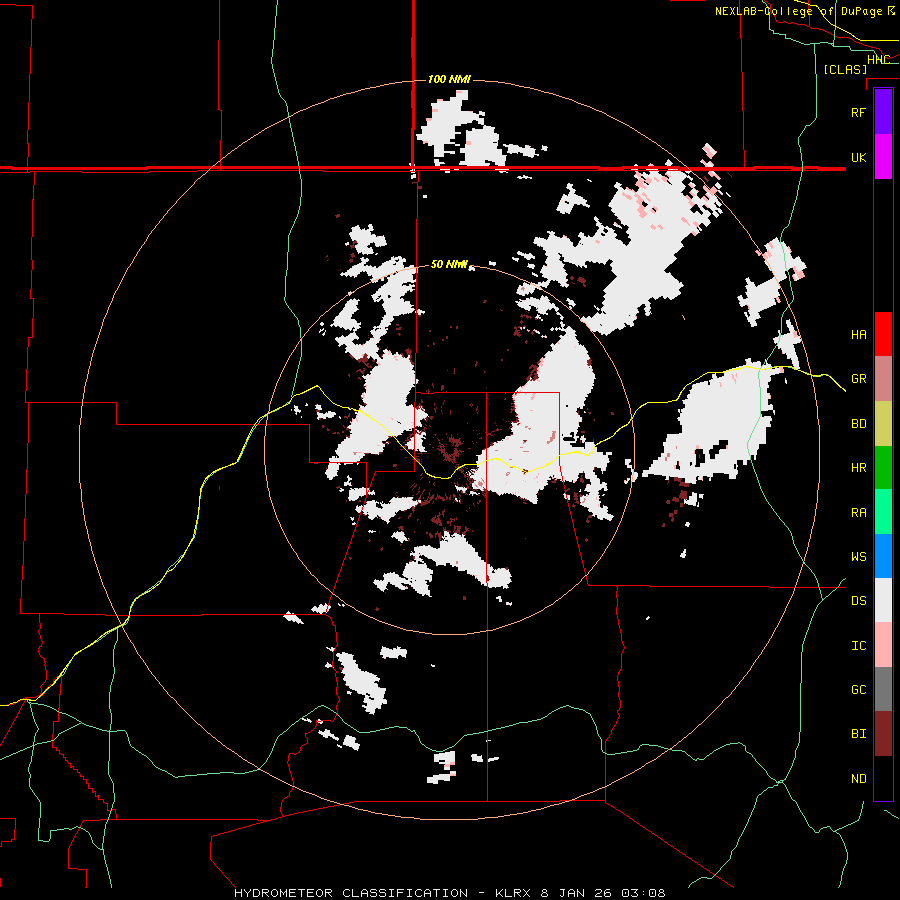Click the RA legend label
The image size is (900, 900).
coord(858,513)
